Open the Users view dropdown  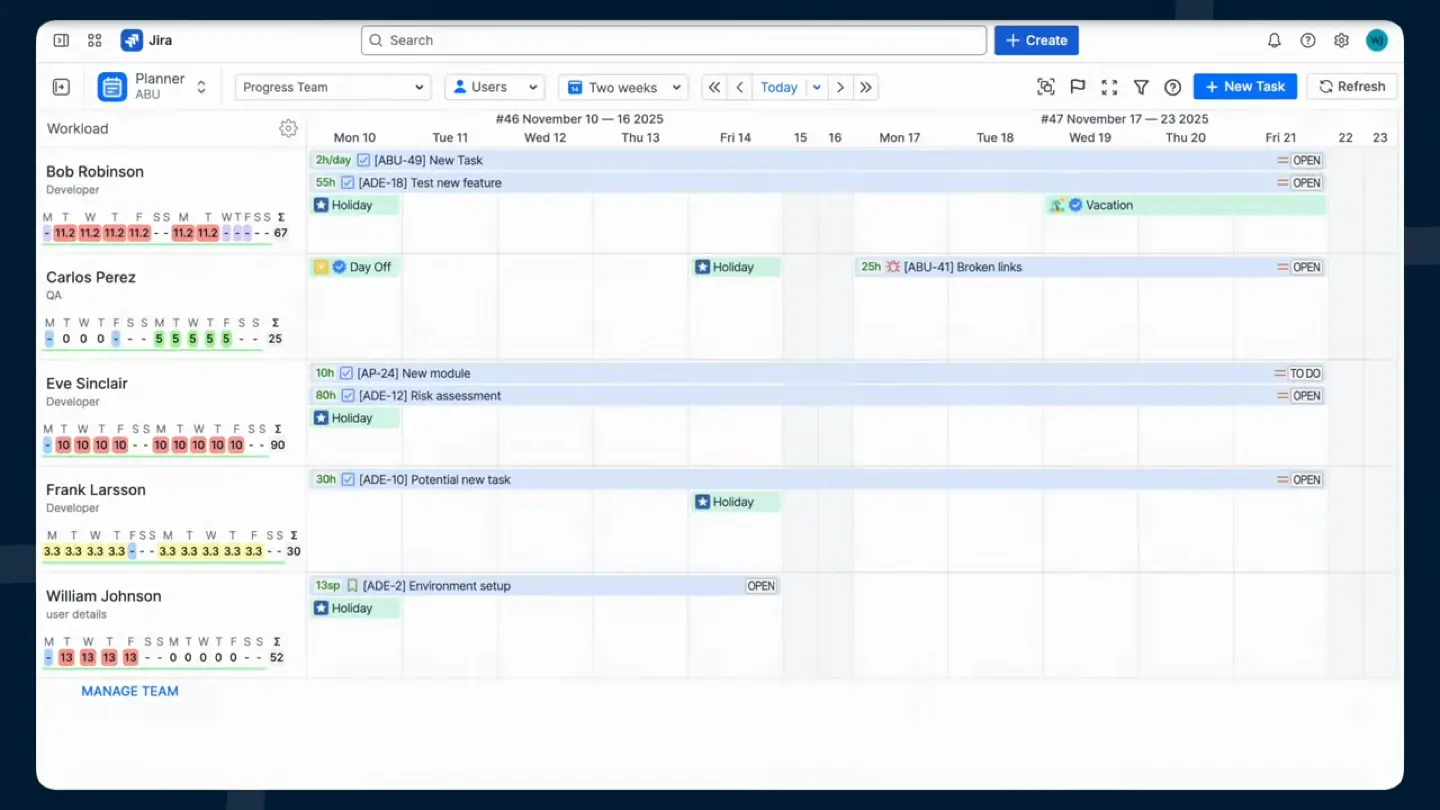[x=494, y=87]
